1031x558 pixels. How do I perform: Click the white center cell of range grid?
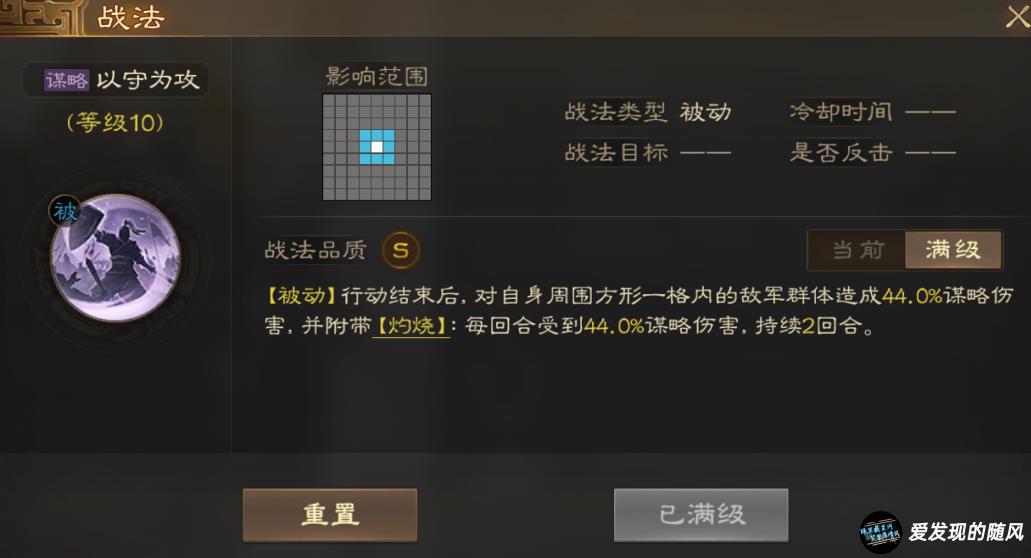tap(377, 147)
